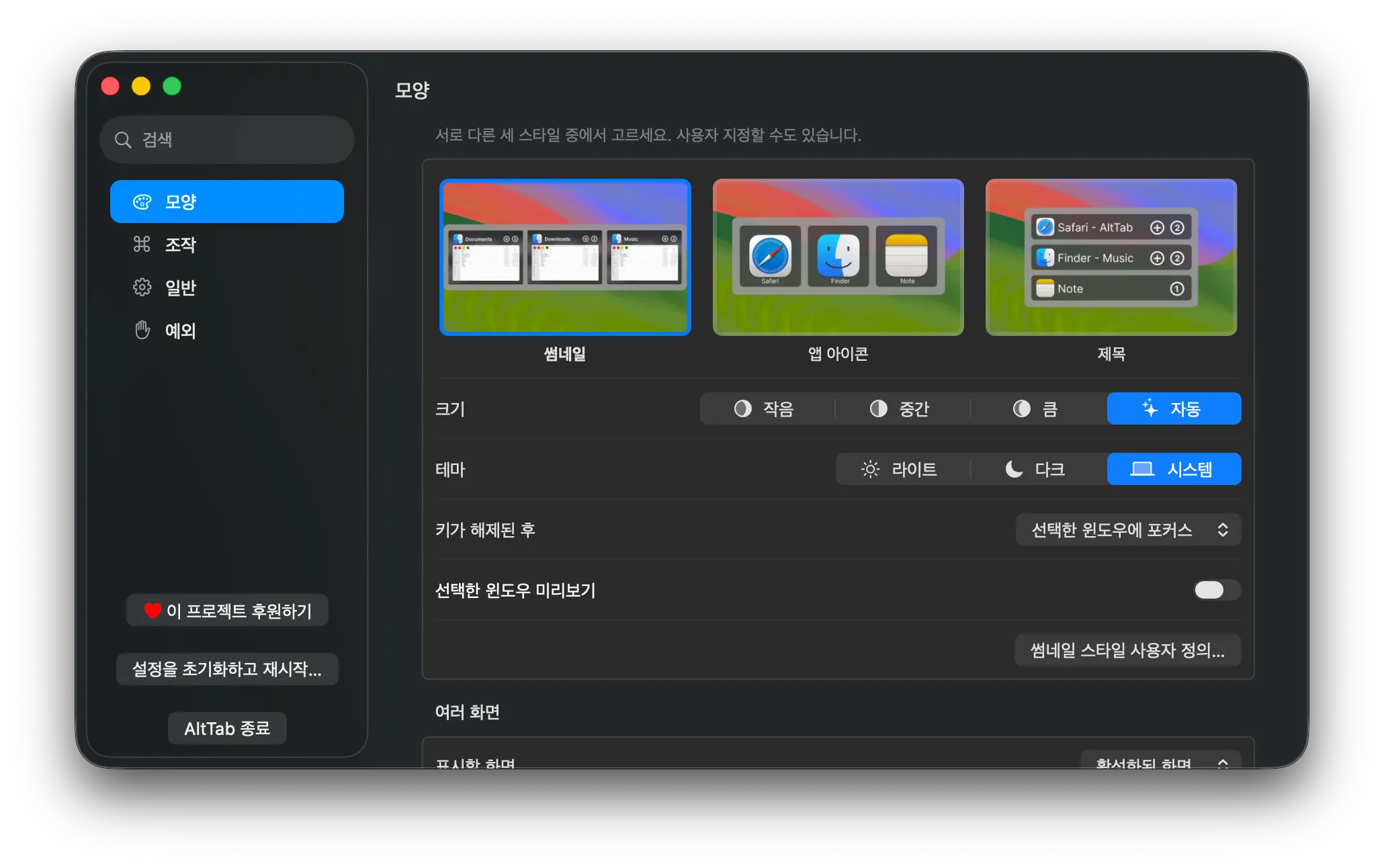Click the gear icon beside 일반
The height and width of the screenshot is (868, 1384).
pyautogui.click(x=142, y=288)
